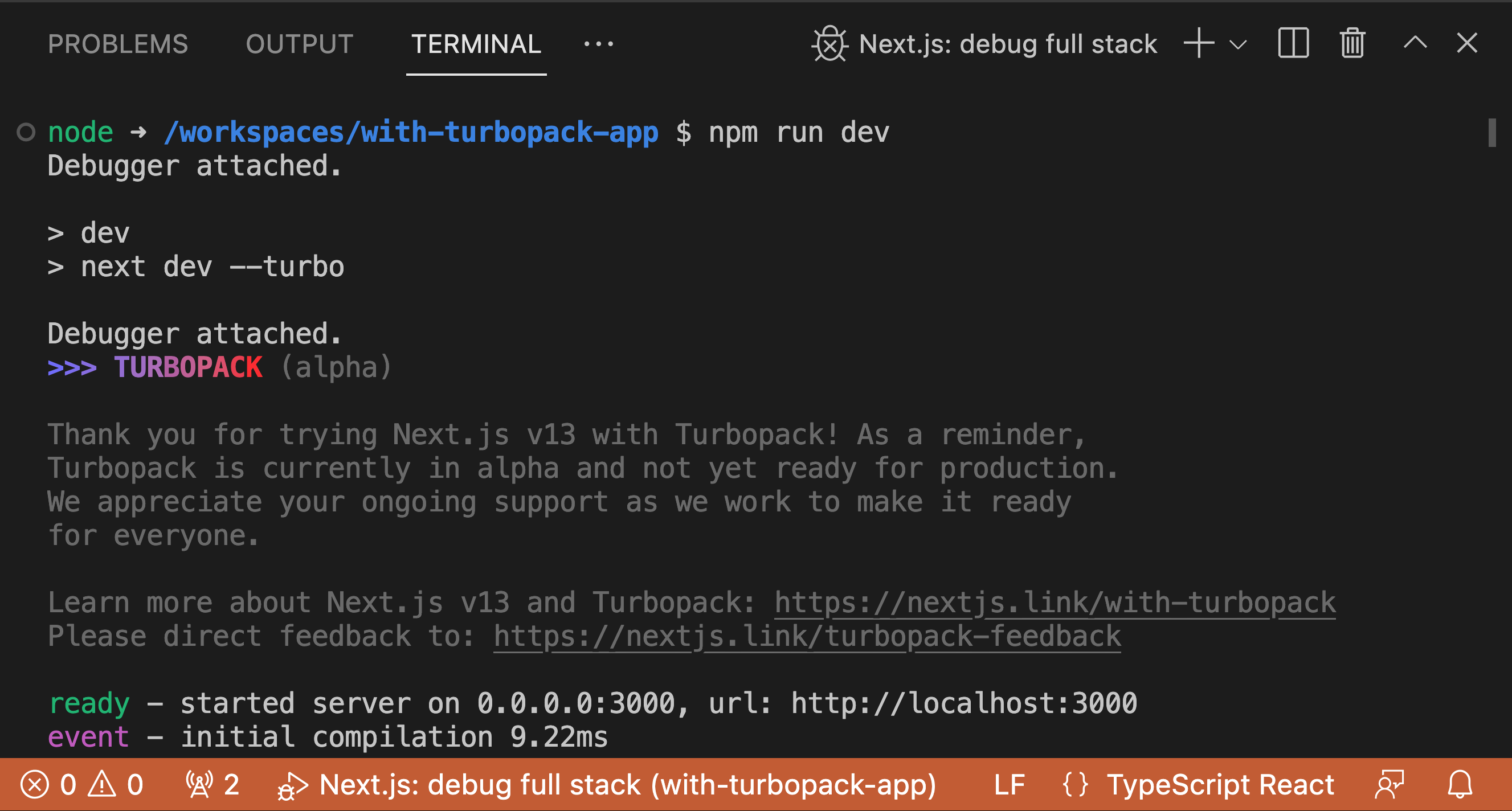Screen dimensions: 1512x811
Task: Click debug launch status Next.js: debug full stack
Action: click(607, 785)
